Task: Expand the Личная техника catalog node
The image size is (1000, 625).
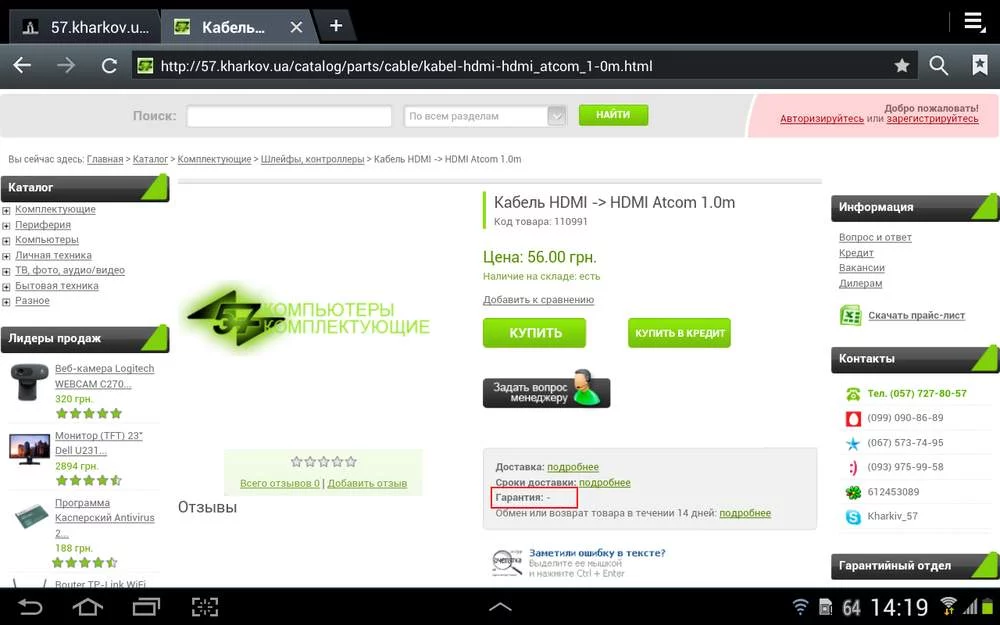Action: coord(6,256)
